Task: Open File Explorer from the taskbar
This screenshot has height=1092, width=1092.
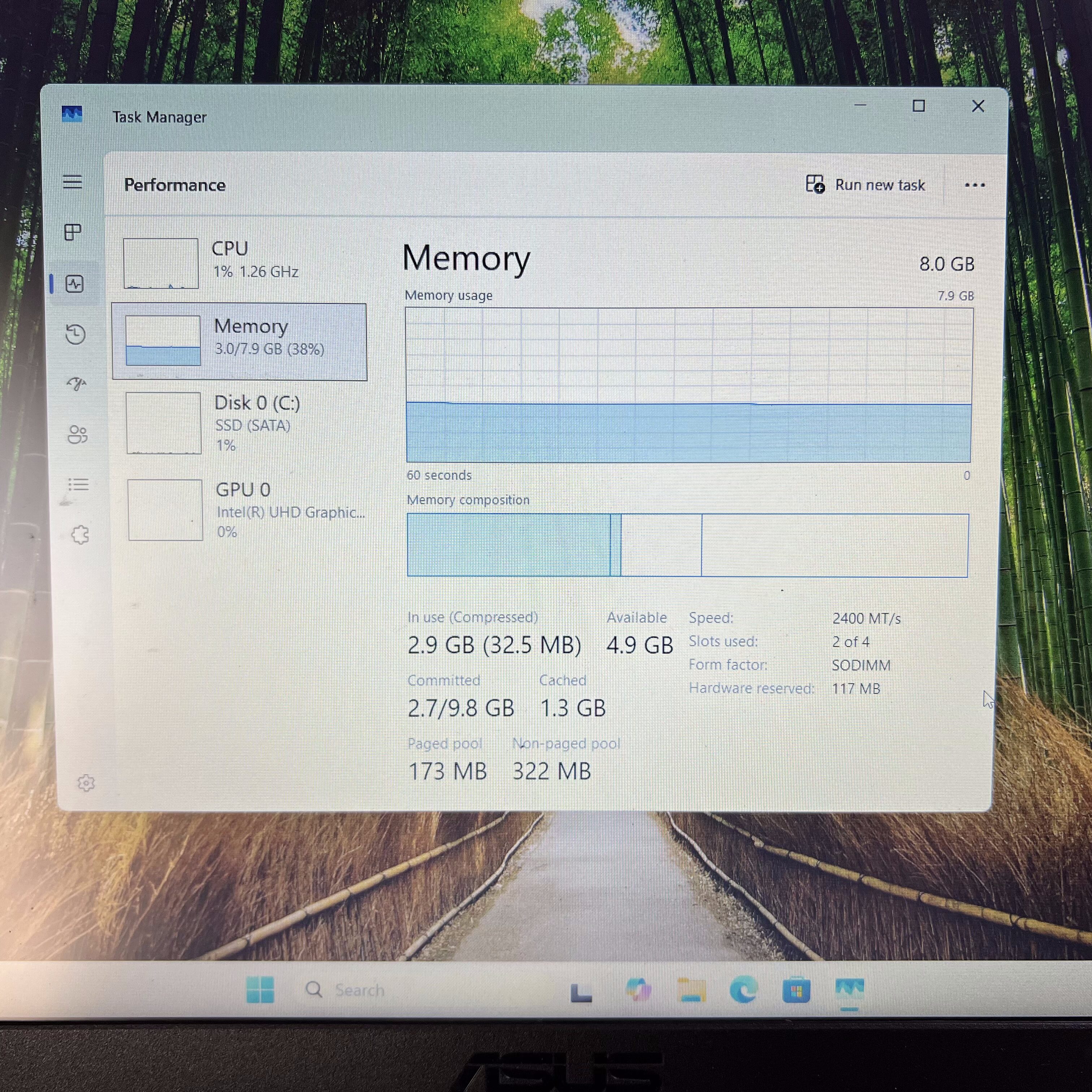Action: [x=691, y=990]
